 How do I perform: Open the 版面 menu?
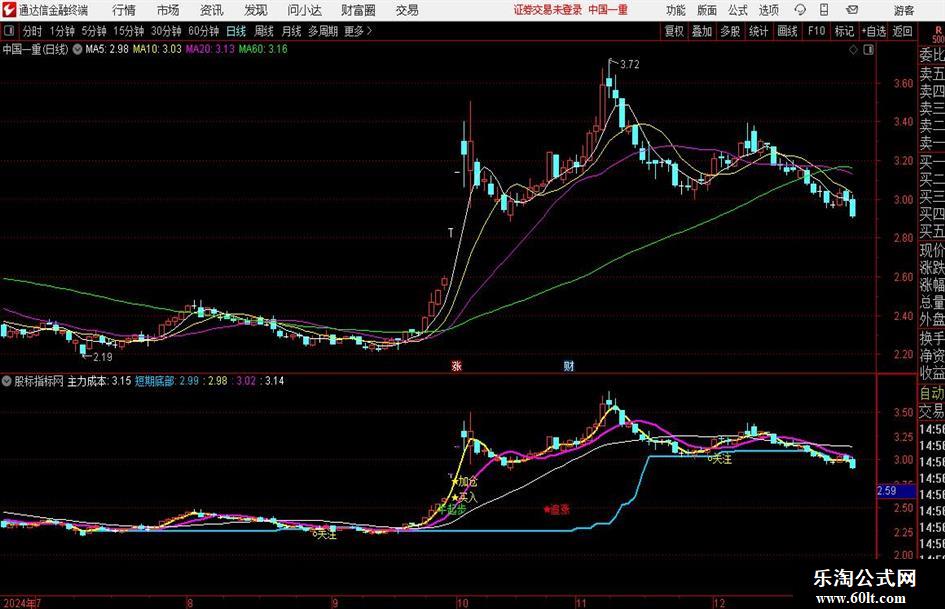(707, 10)
